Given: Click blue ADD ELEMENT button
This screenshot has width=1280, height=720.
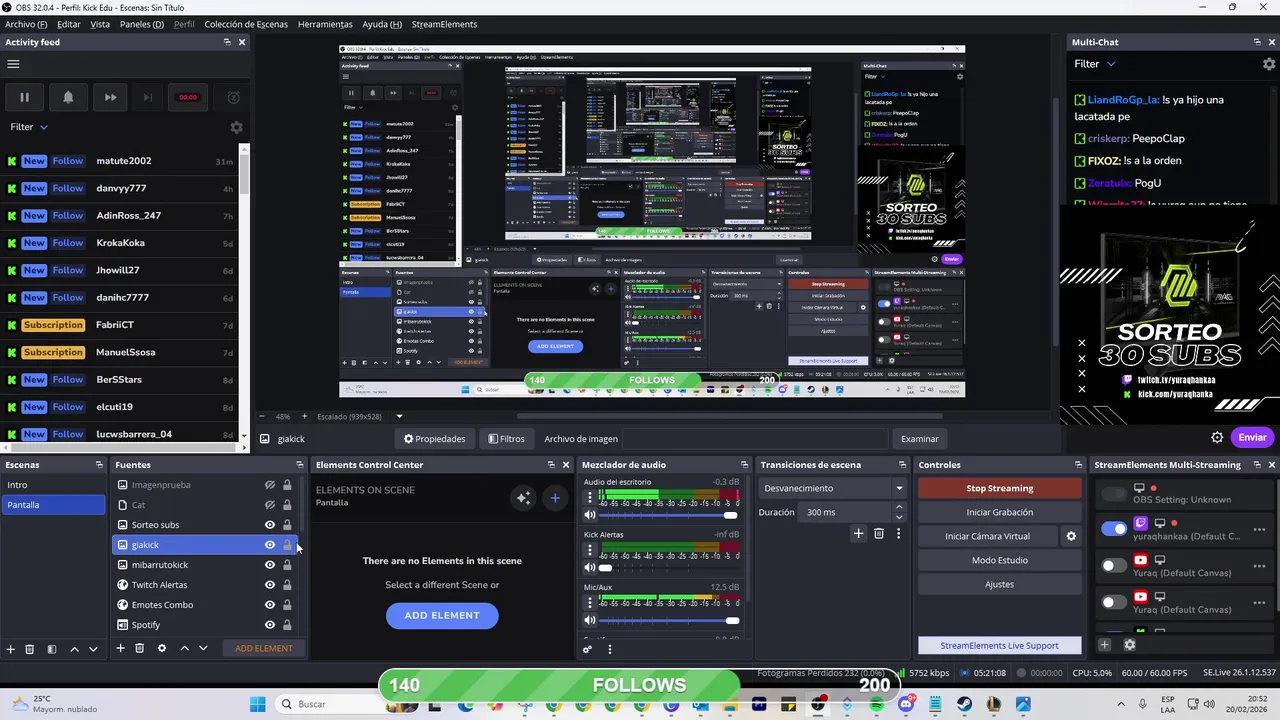Looking at the screenshot, I should pyautogui.click(x=442, y=615).
